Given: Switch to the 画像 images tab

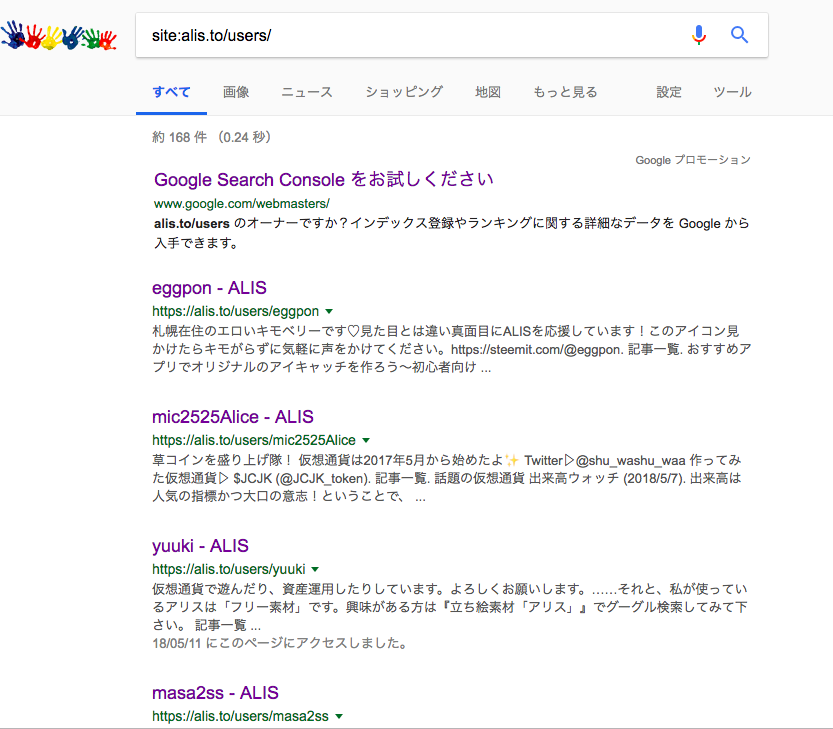Looking at the screenshot, I should pos(236,92).
